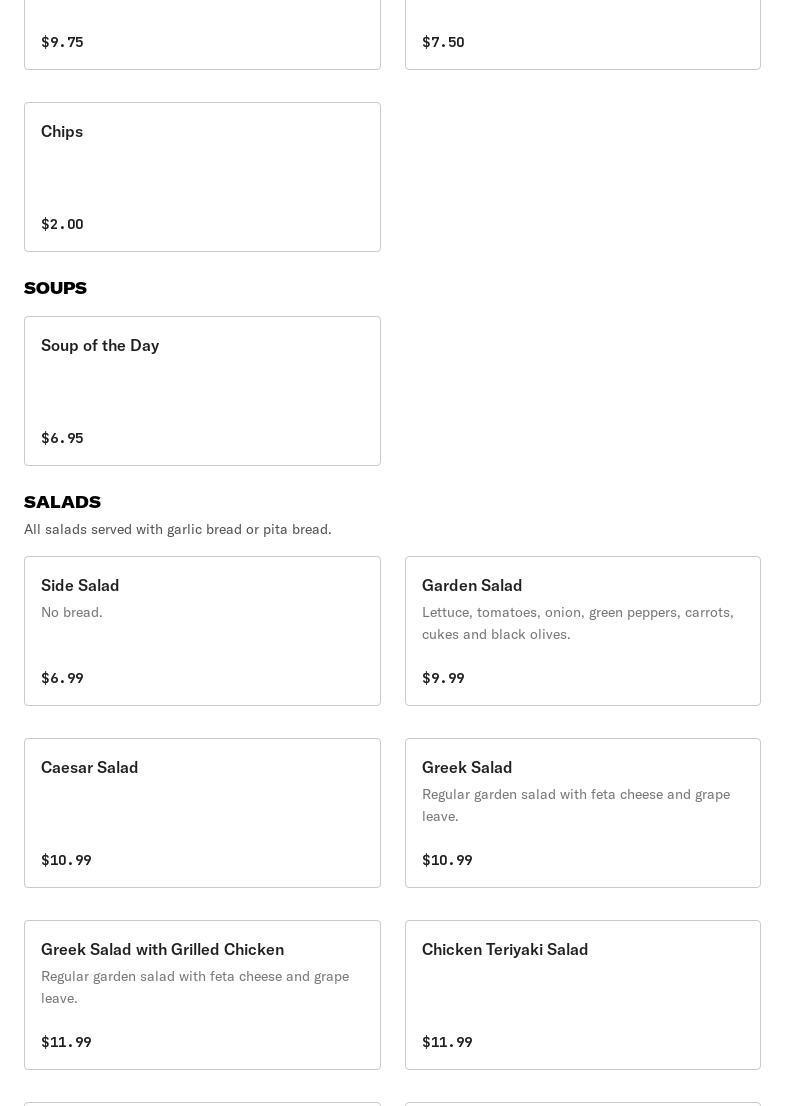The image size is (785, 1106).
Task: Click the Caesar Salad $10.99 price
Action: 66,860
